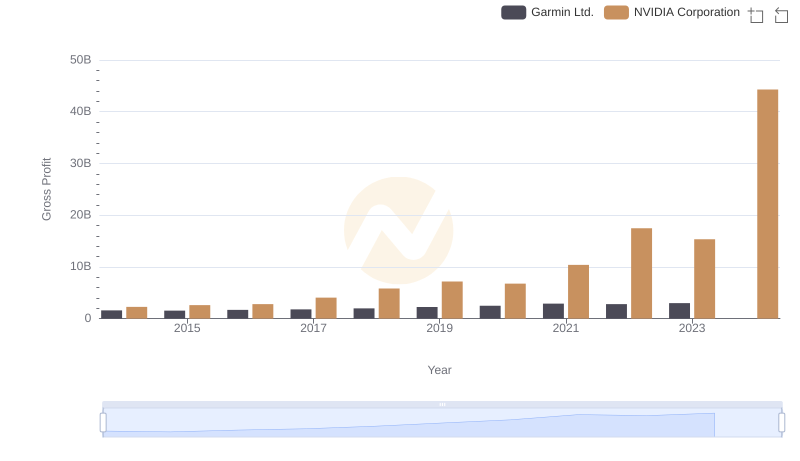Image resolution: width=800 pixels, height=461 pixels.
Task: Click the Garmin 2023 bar
Action: click(679, 311)
